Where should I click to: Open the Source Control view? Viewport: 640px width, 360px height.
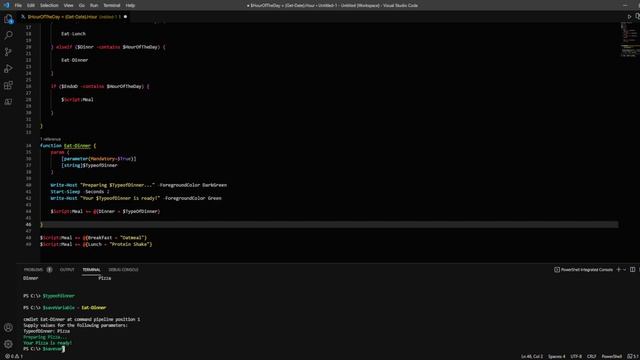[x=8, y=52]
